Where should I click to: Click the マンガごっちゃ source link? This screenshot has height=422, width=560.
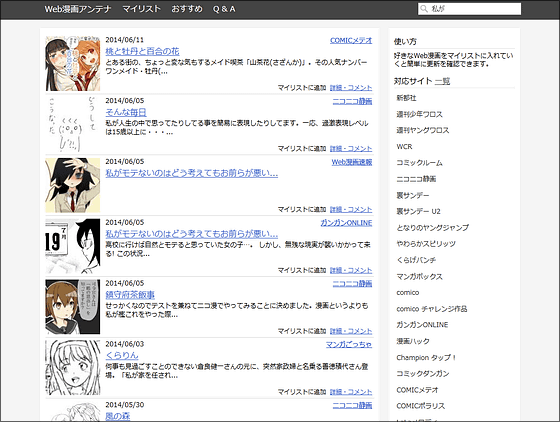(x=349, y=344)
